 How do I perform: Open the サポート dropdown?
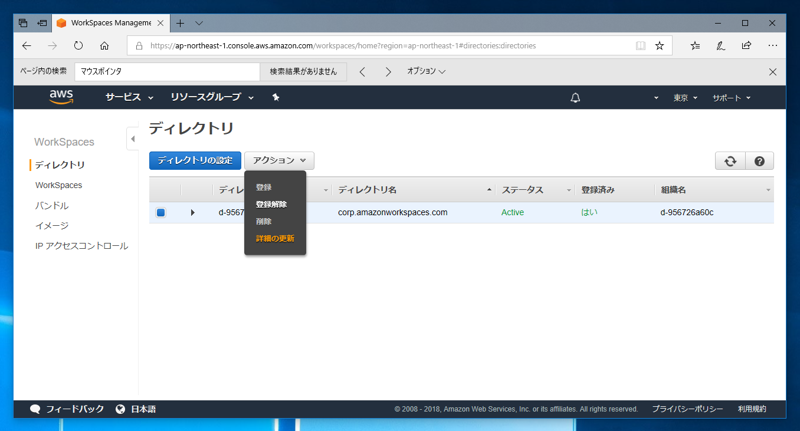point(731,97)
